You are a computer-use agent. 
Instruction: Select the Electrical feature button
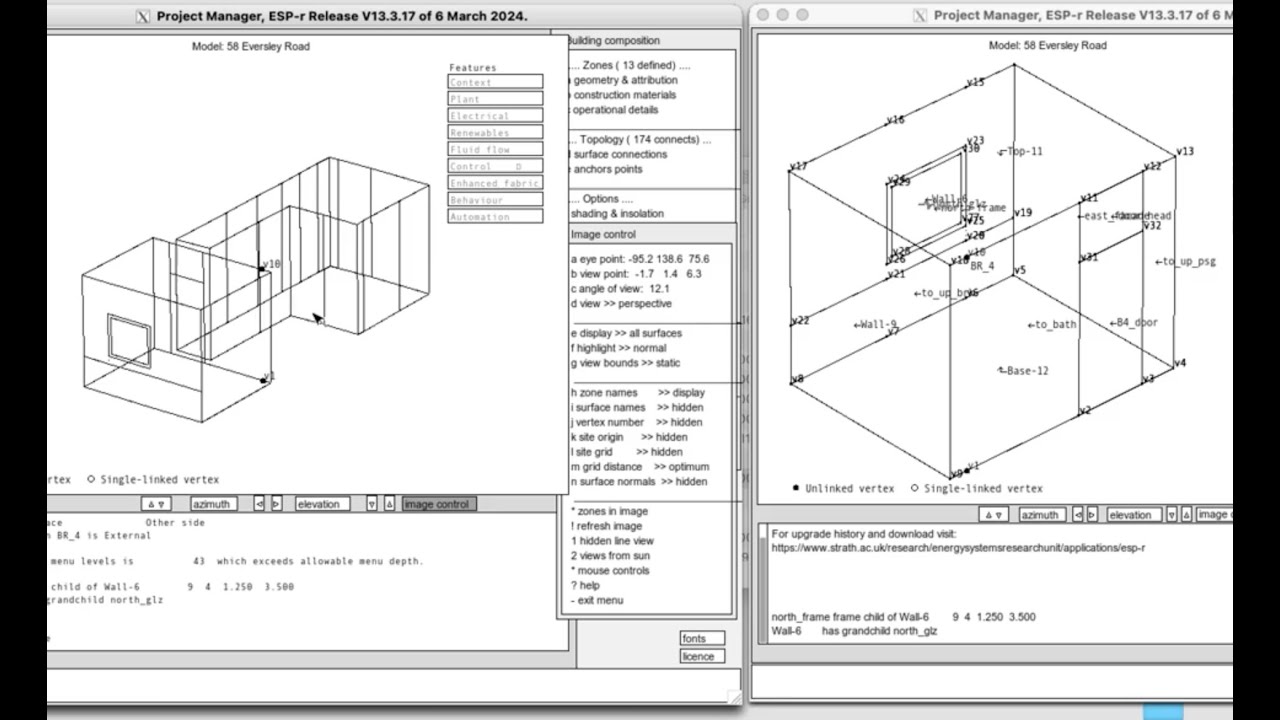(495, 116)
